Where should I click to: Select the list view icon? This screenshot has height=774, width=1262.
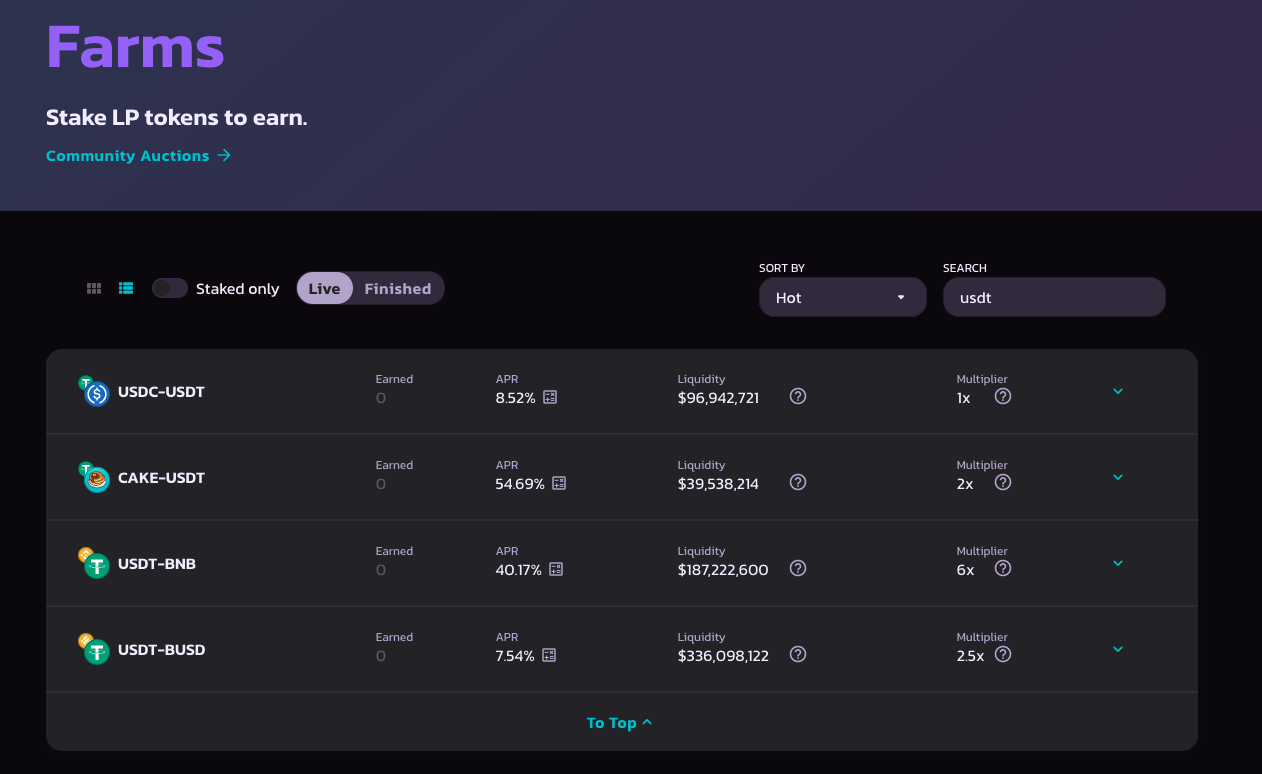click(126, 289)
